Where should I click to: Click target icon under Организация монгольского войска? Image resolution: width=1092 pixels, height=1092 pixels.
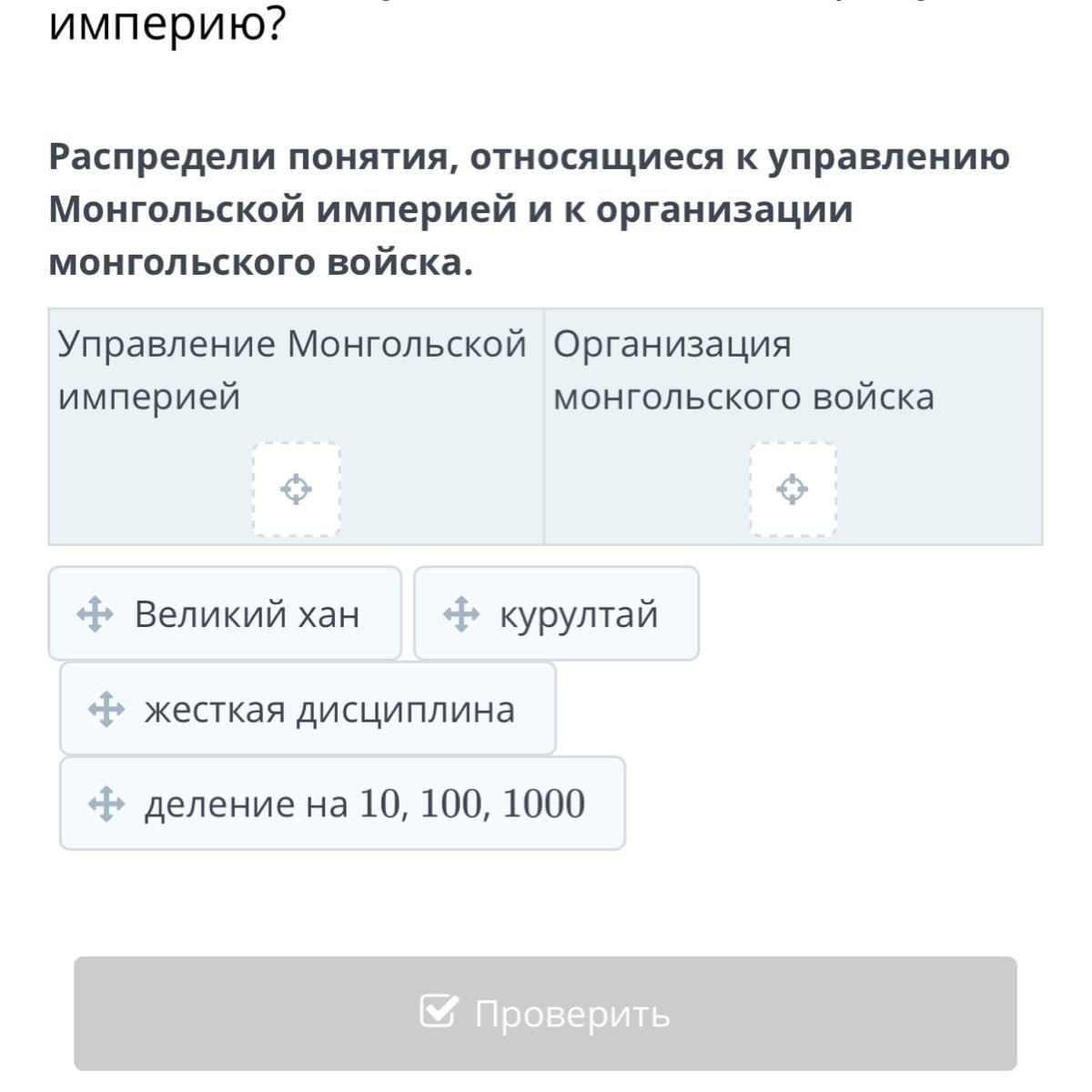click(x=793, y=490)
